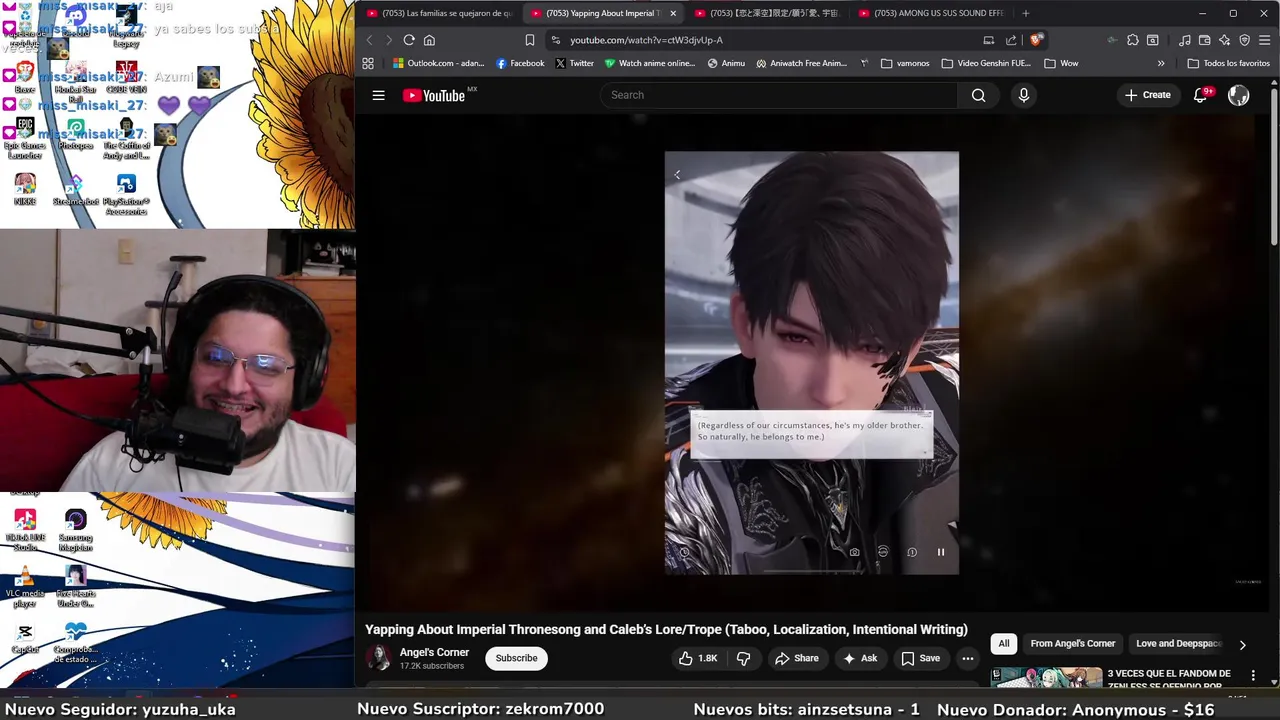Click Angel's Corner channel avatar
Screen dimensions: 1280x720
[x=379, y=658]
